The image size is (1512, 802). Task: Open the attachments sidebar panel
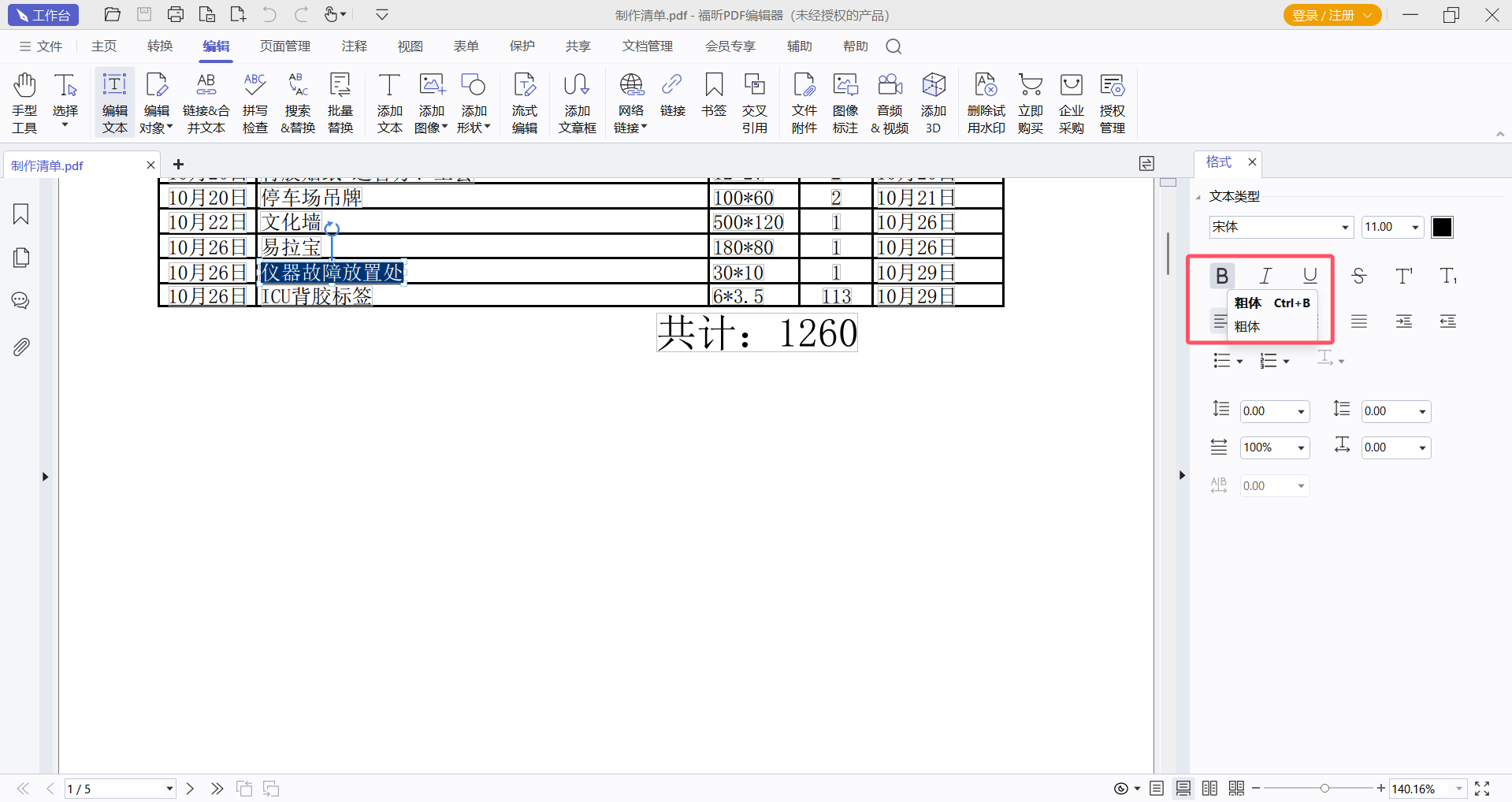[x=21, y=347]
